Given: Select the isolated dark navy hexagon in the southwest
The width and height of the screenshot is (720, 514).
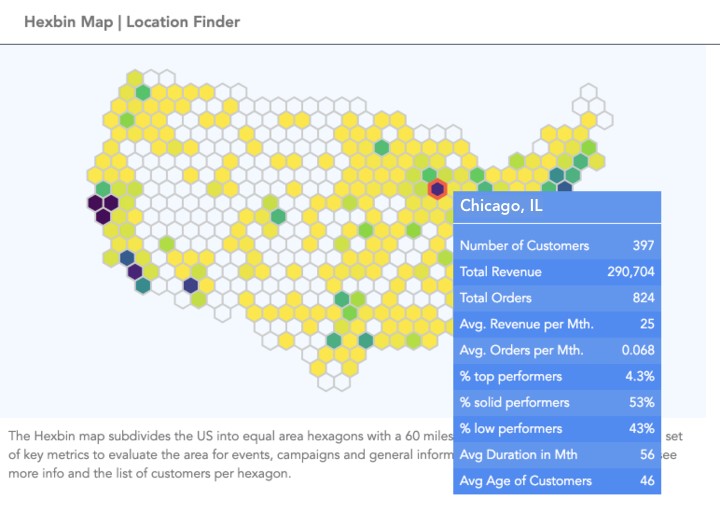Looking at the screenshot, I should (x=191, y=285).
